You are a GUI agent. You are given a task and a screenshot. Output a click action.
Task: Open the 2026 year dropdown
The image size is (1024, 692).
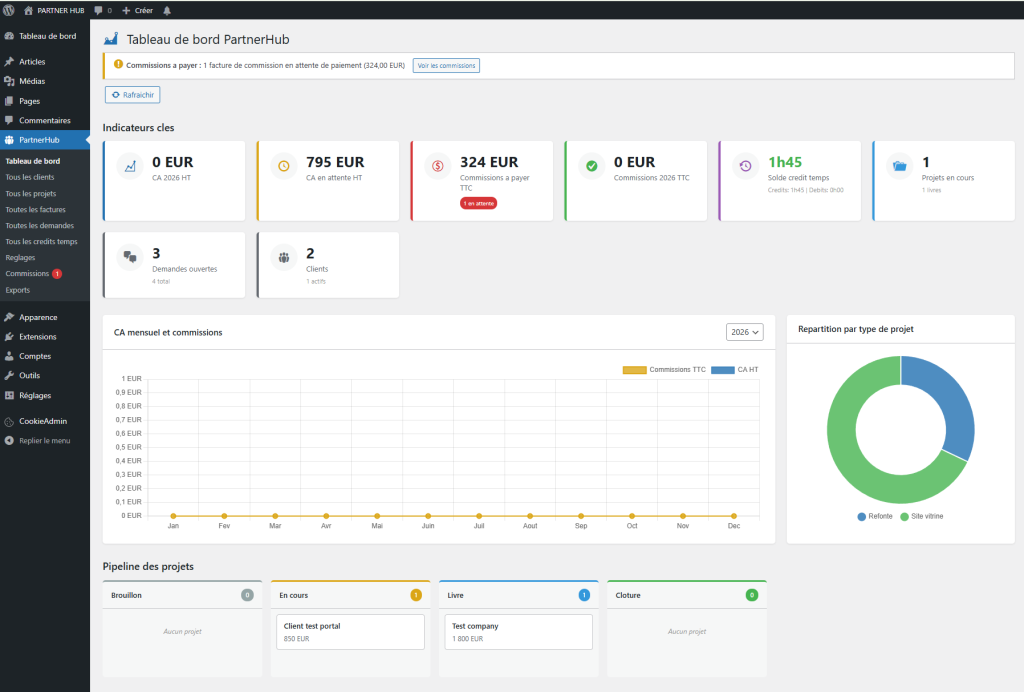point(744,332)
